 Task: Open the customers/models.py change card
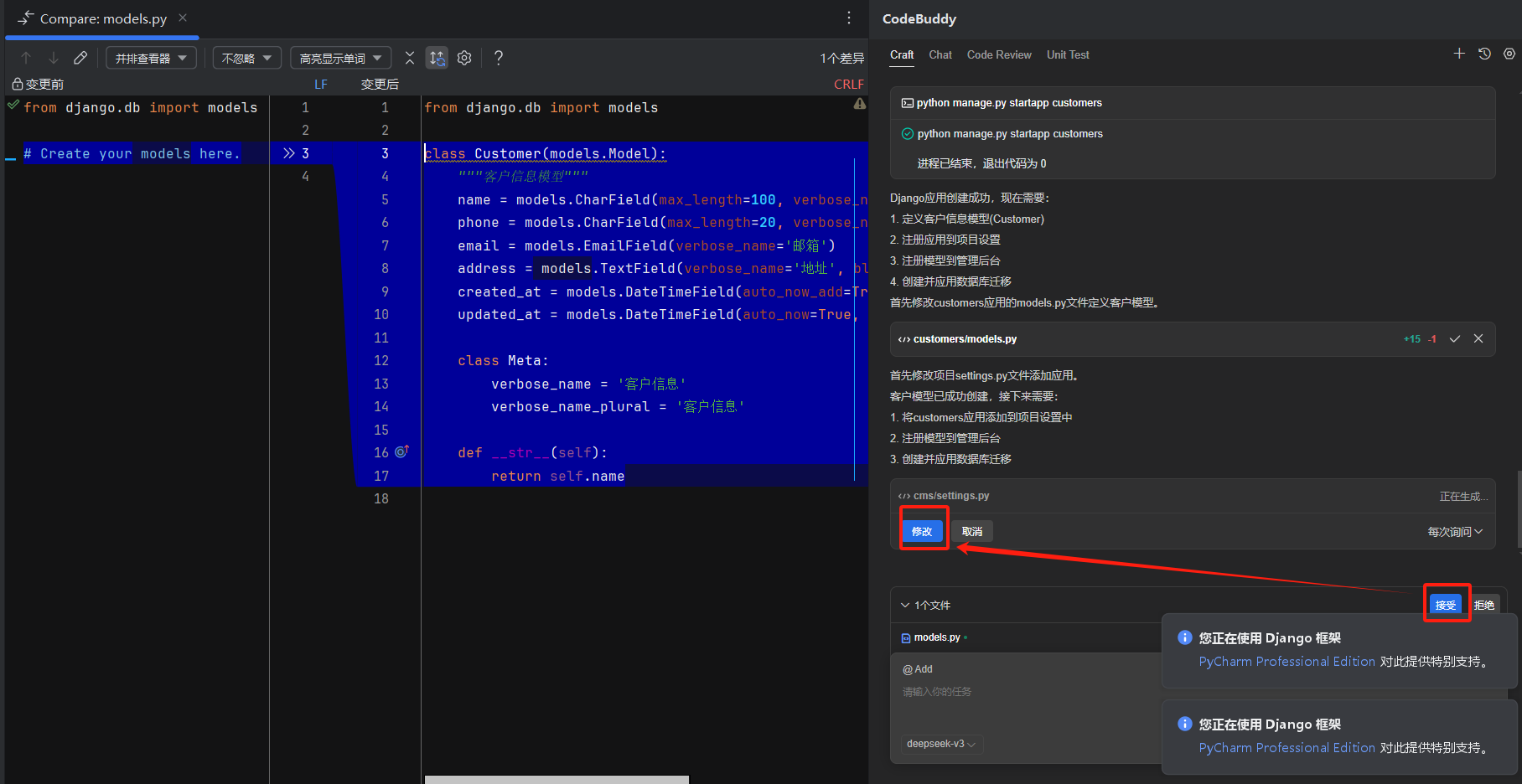[x=1193, y=339]
